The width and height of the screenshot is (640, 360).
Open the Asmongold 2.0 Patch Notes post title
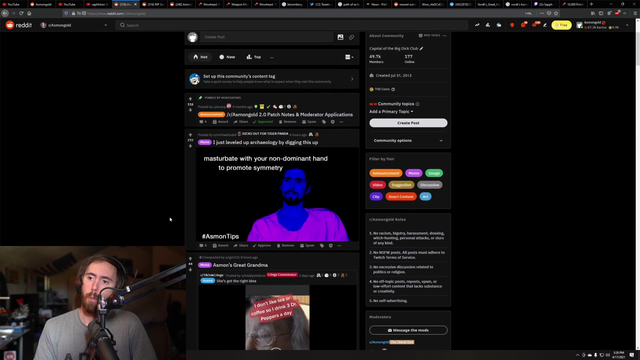[290, 115]
